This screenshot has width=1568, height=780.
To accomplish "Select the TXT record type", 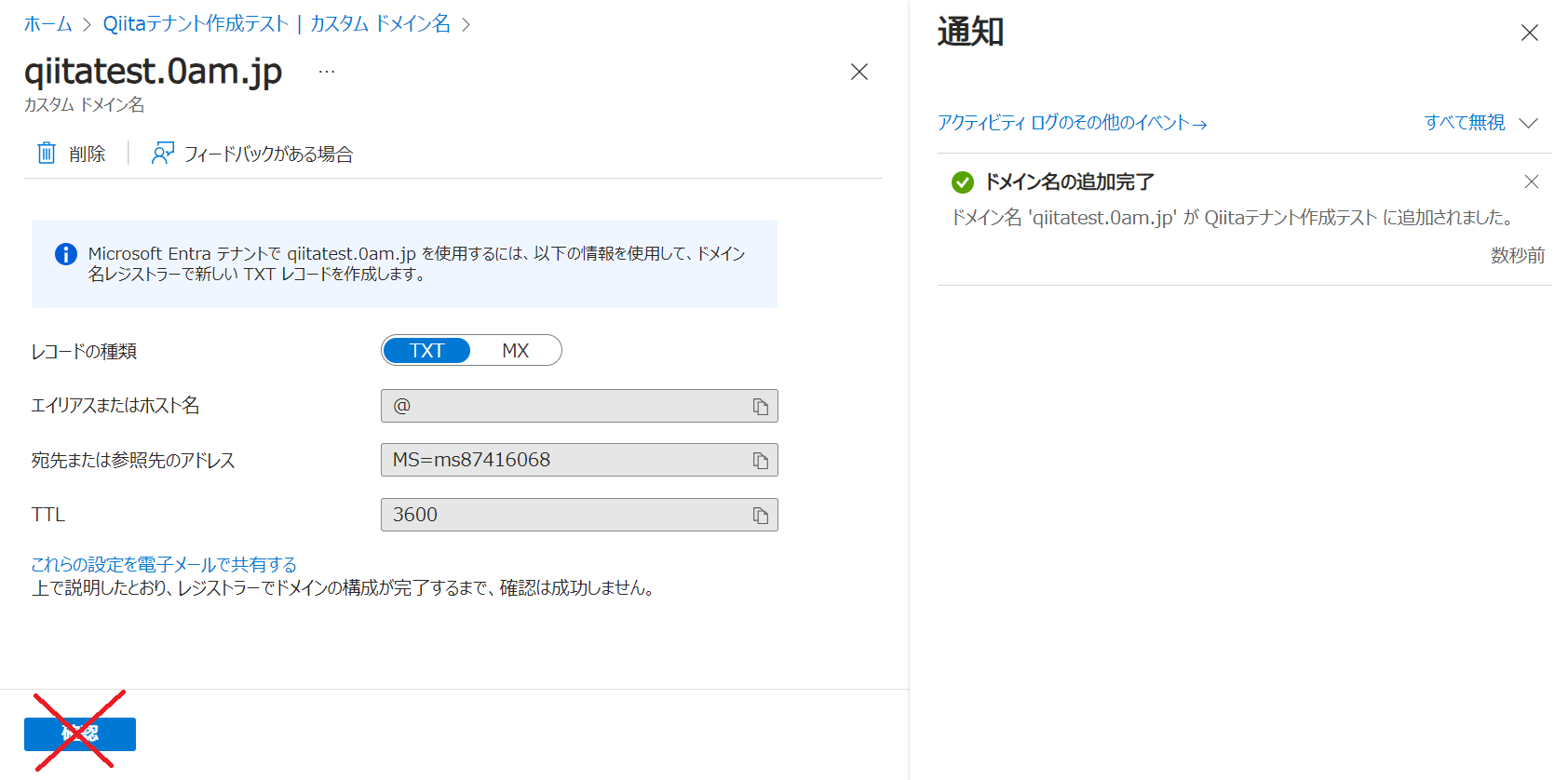I will tap(427, 351).
